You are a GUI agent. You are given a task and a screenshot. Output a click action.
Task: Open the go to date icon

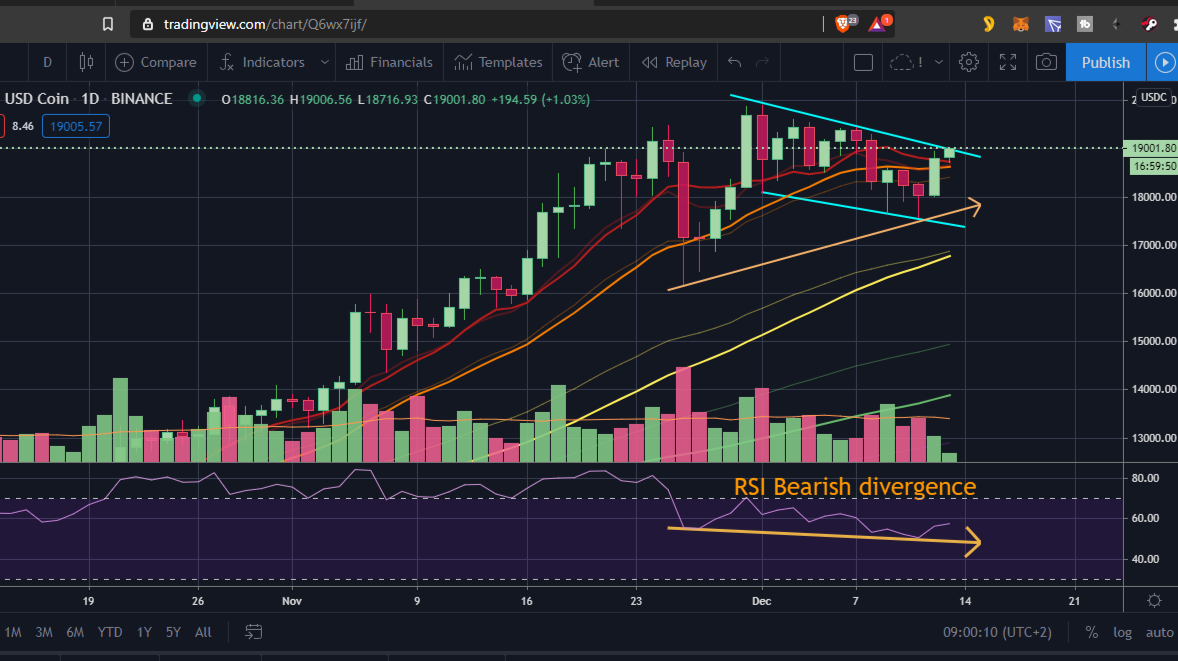tap(254, 632)
